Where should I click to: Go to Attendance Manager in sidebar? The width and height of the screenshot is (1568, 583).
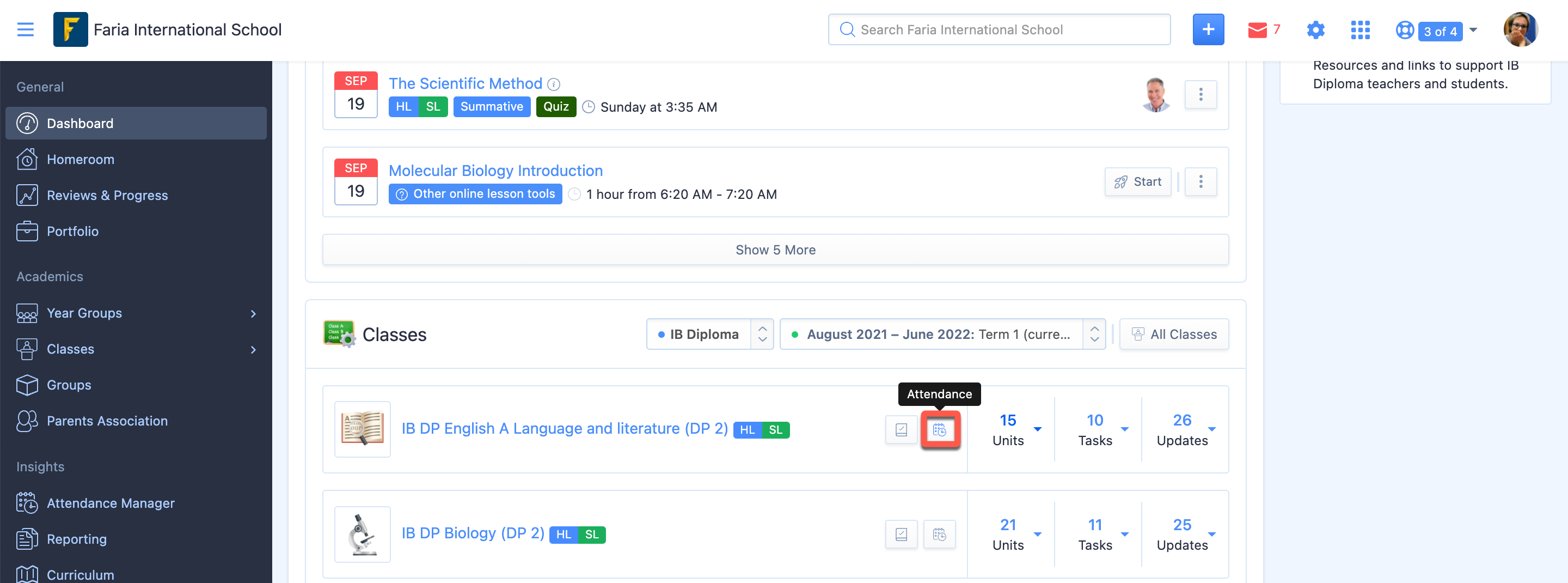(110, 503)
